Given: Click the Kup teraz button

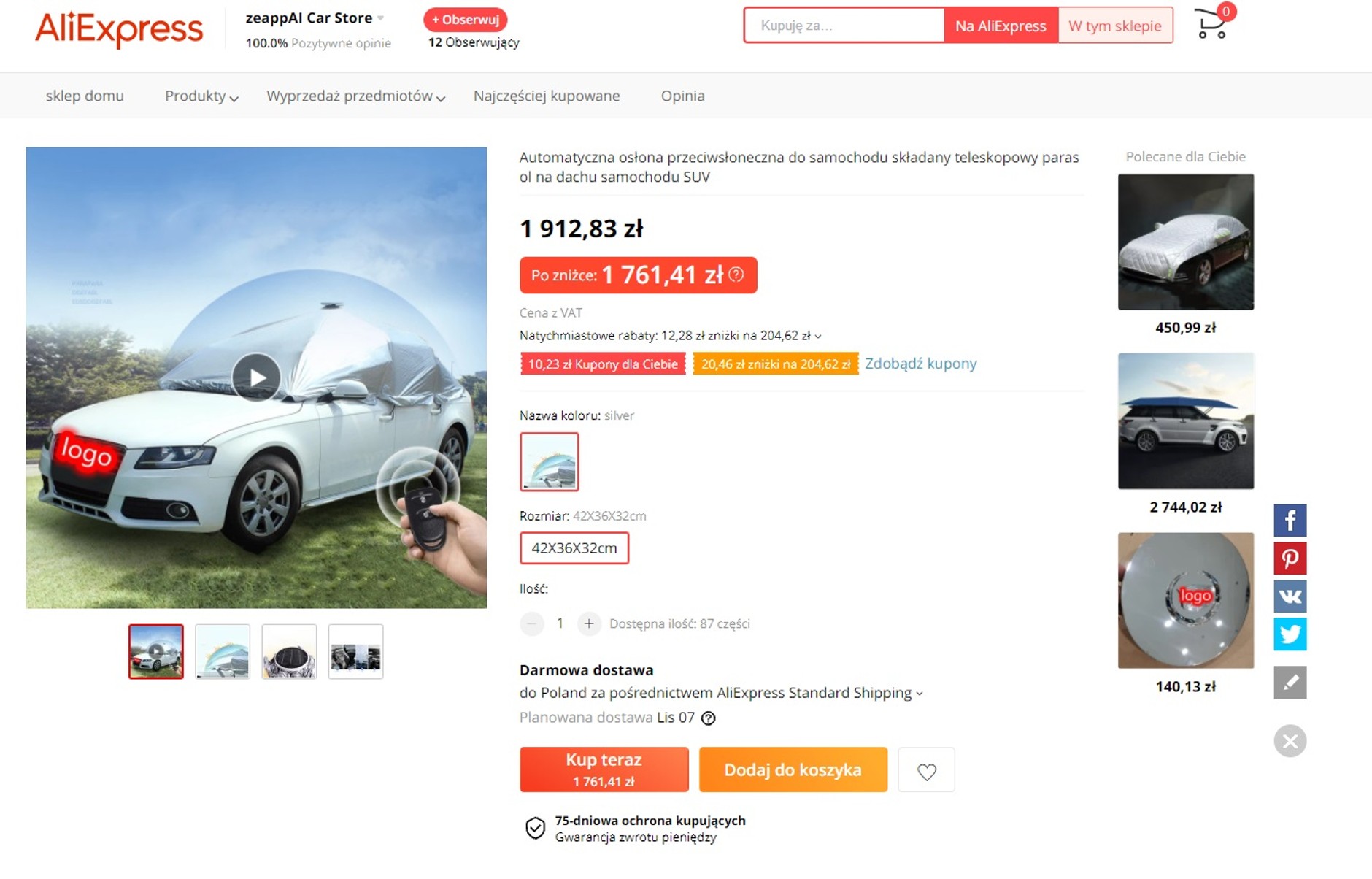Looking at the screenshot, I should (604, 769).
